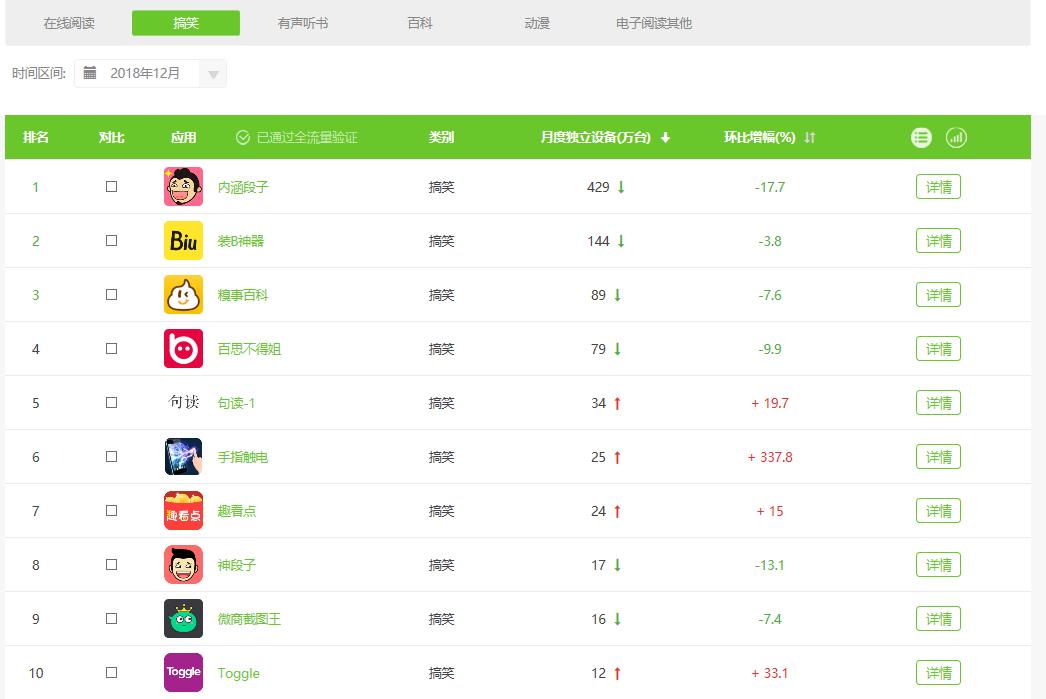The width and height of the screenshot is (1046, 699).
Task: Click the 环比增幅(%) column header
Action: [759, 137]
